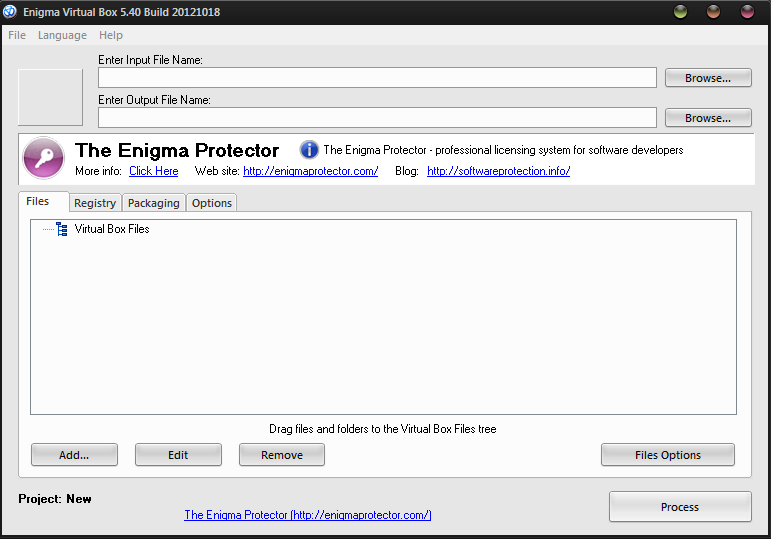The image size is (771, 539).
Task: Switch to the Files tab
Action: coord(43,202)
